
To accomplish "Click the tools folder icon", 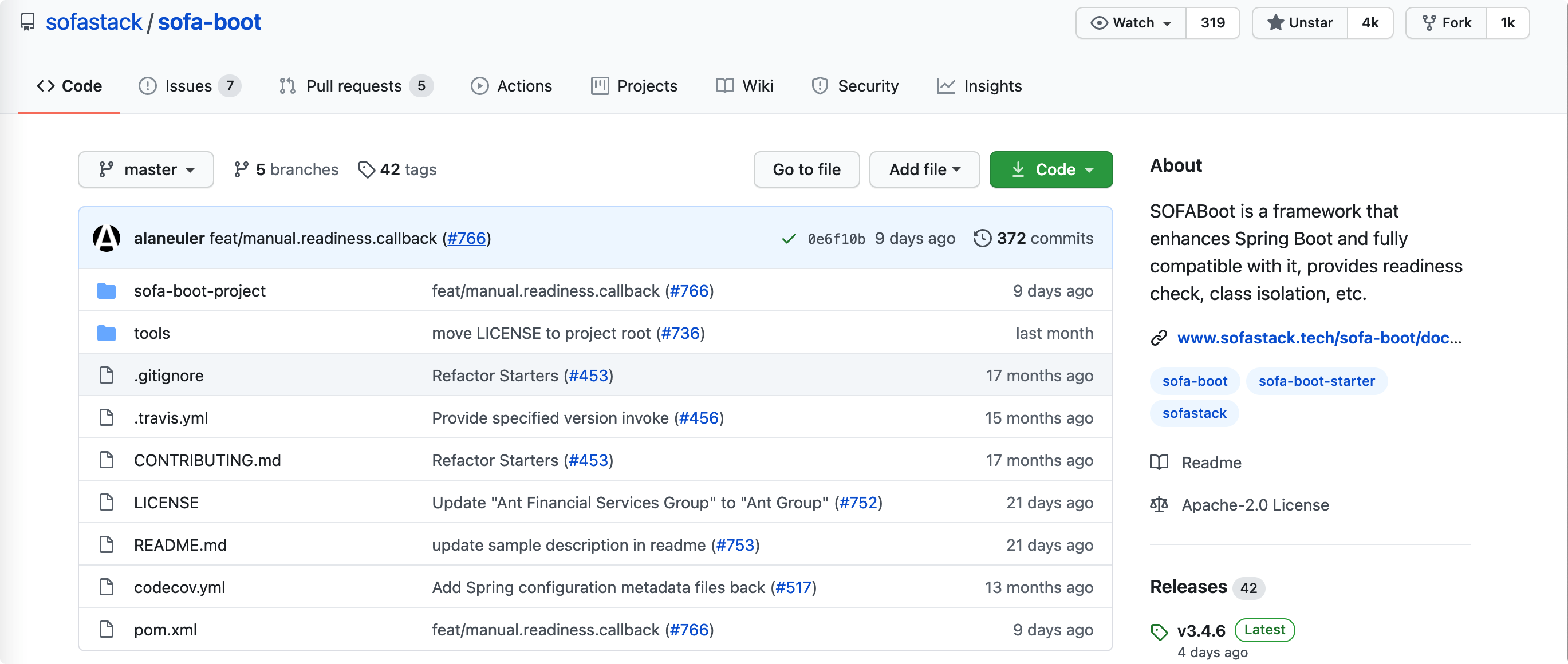I will (x=107, y=334).
